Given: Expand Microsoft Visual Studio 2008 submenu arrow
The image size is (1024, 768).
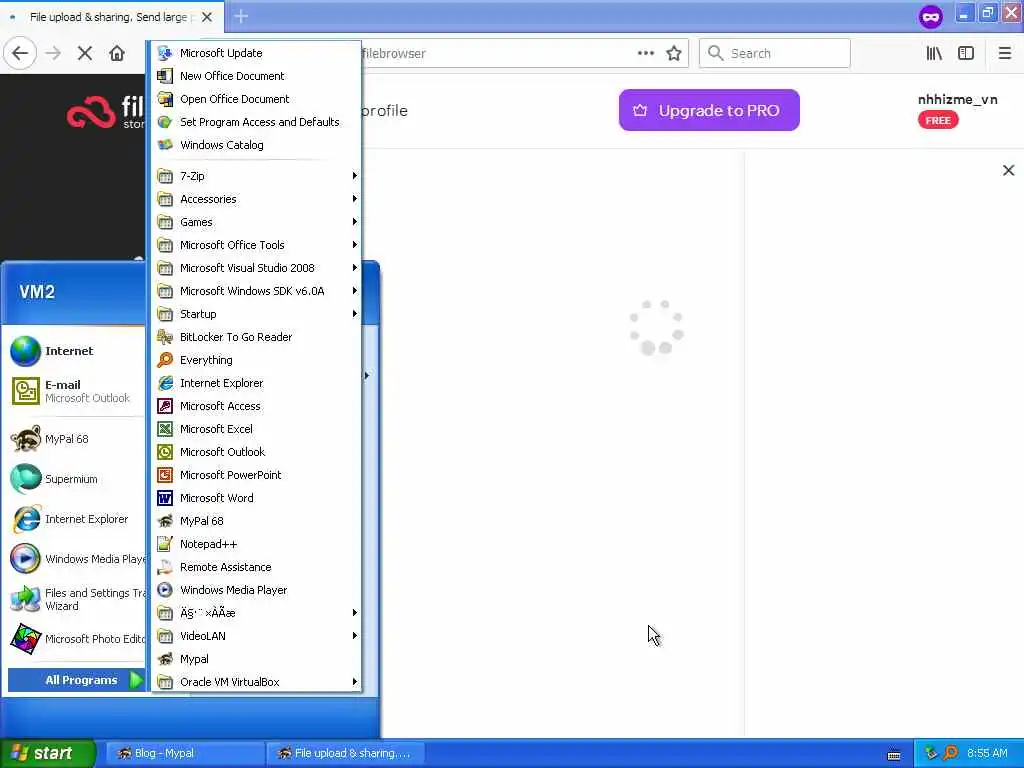Looking at the screenshot, I should coord(355,268).
